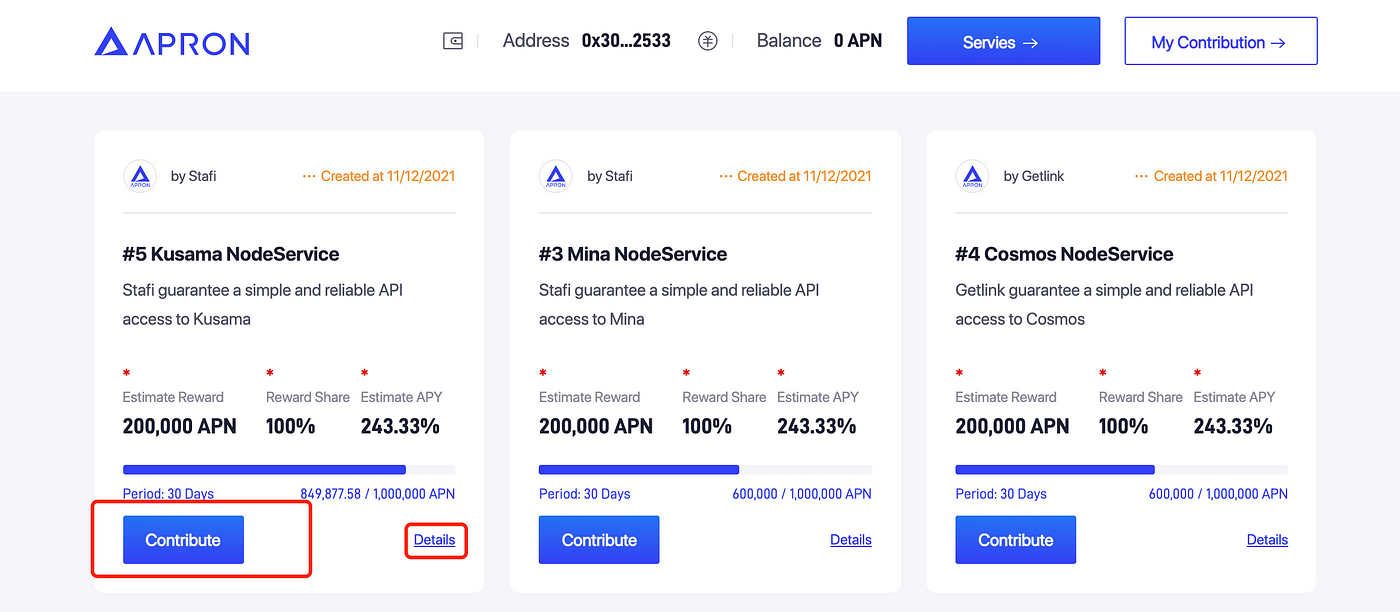The height and width of the screenshot is (612, 1400).
Task: Click the 243.33% Estimate APY on the Kusama card
Action: (400, 426)
